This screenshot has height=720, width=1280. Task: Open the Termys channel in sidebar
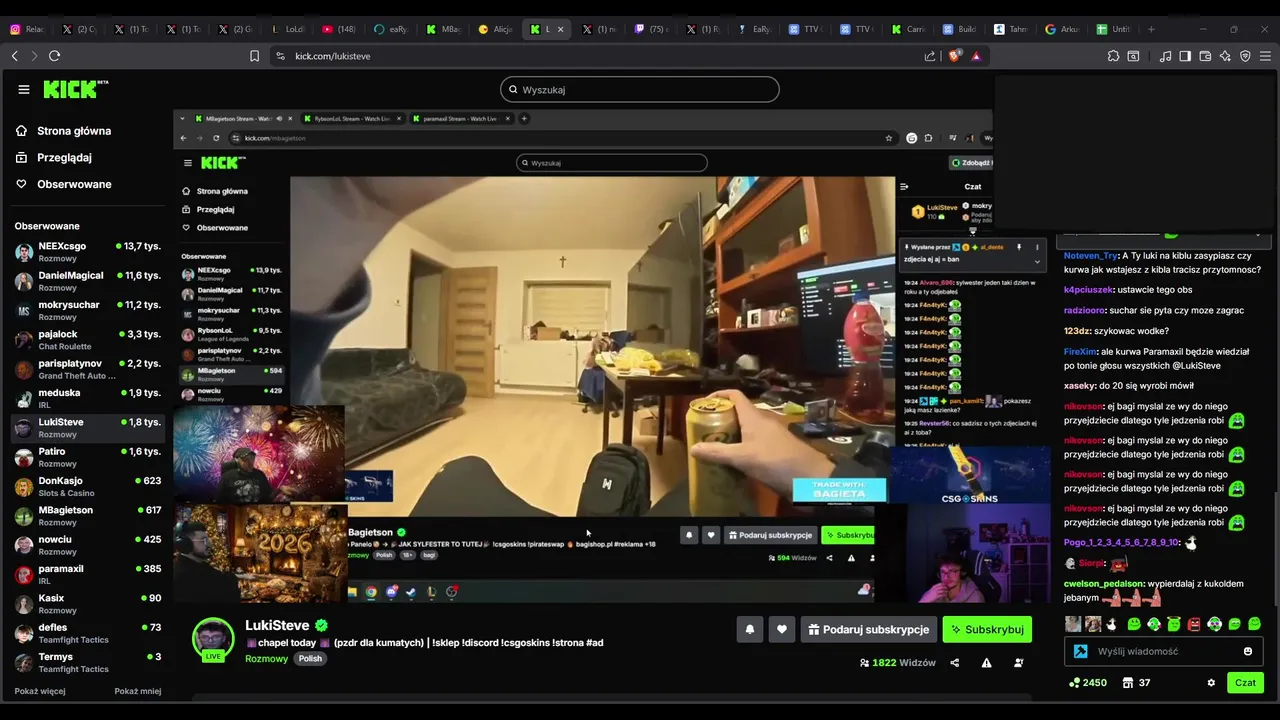pyautogui.click(x=88, y=662)
